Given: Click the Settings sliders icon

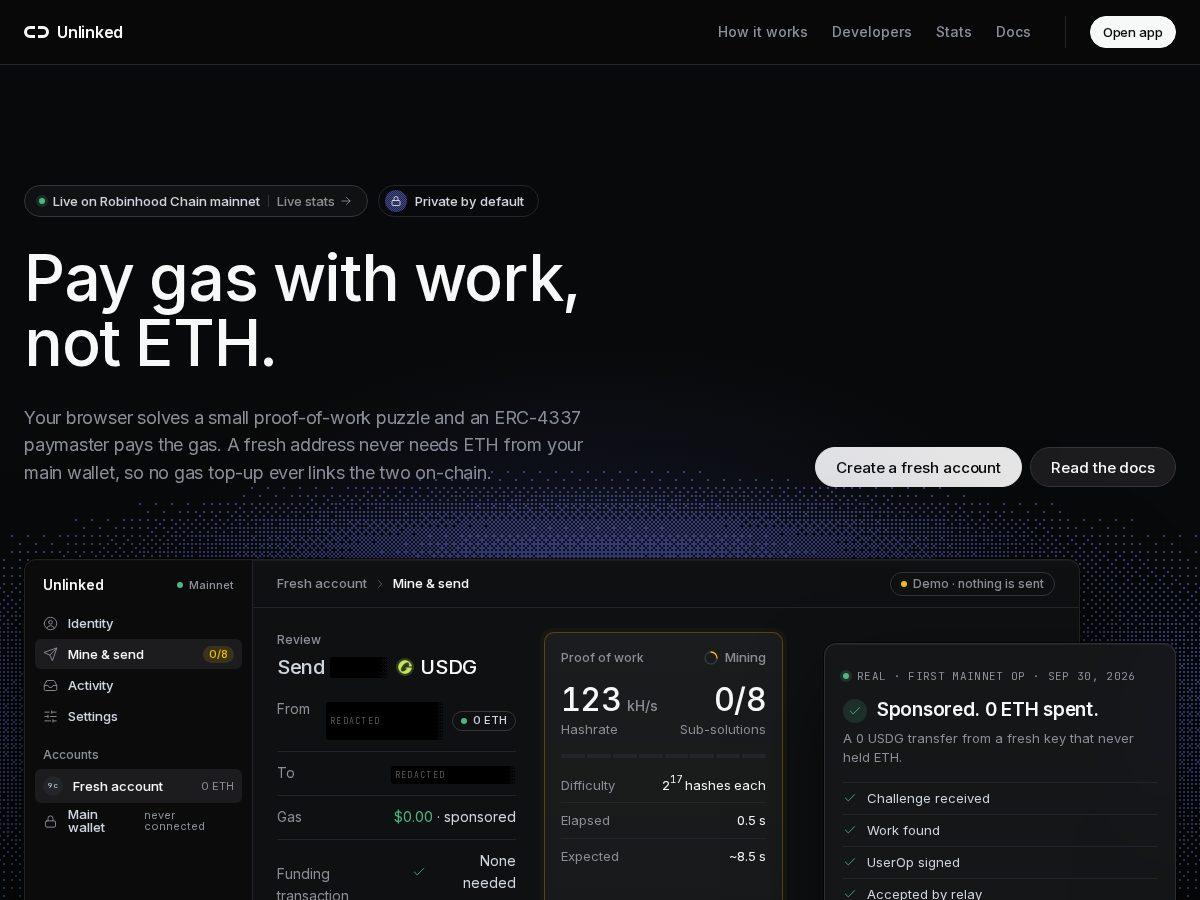Looking at the screenshot, I should click(x=50, y=716).
